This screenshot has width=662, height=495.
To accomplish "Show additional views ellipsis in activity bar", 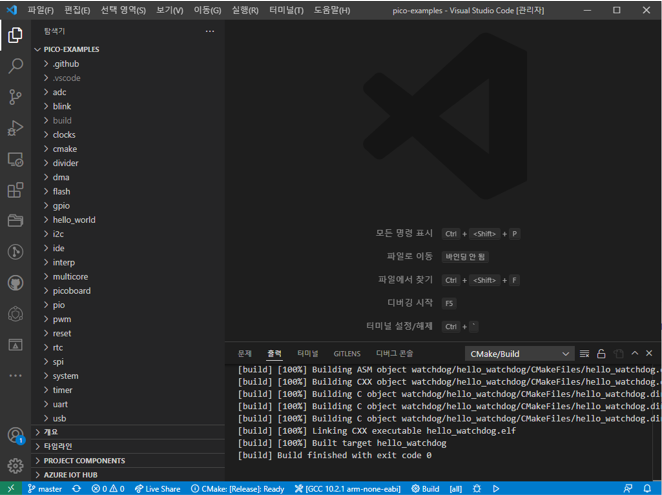I will coord(15,375).
